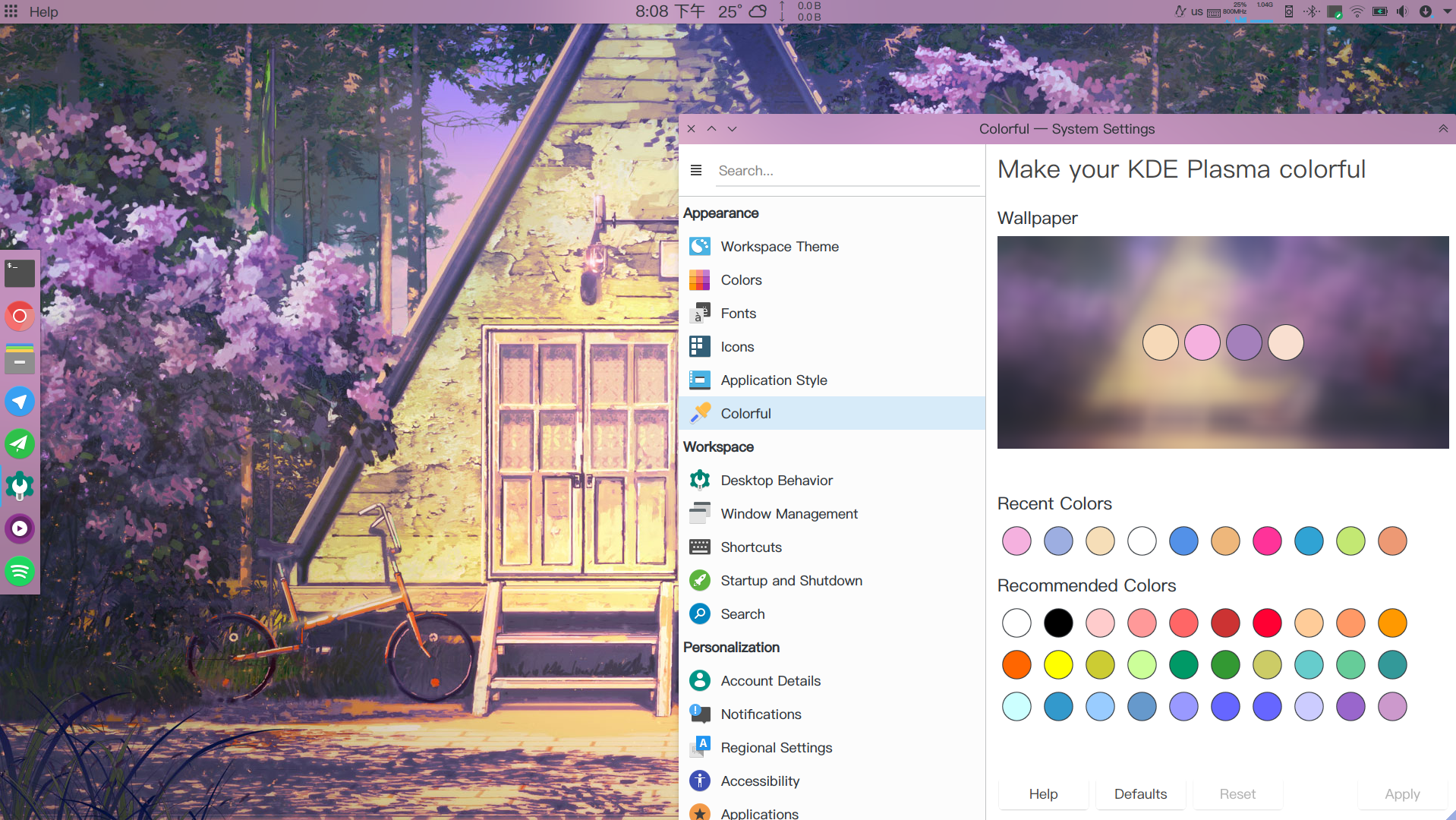The image size is (1456, 820).
Task: Click the blurred wallpaper preview
Action: coord(1222,342)
